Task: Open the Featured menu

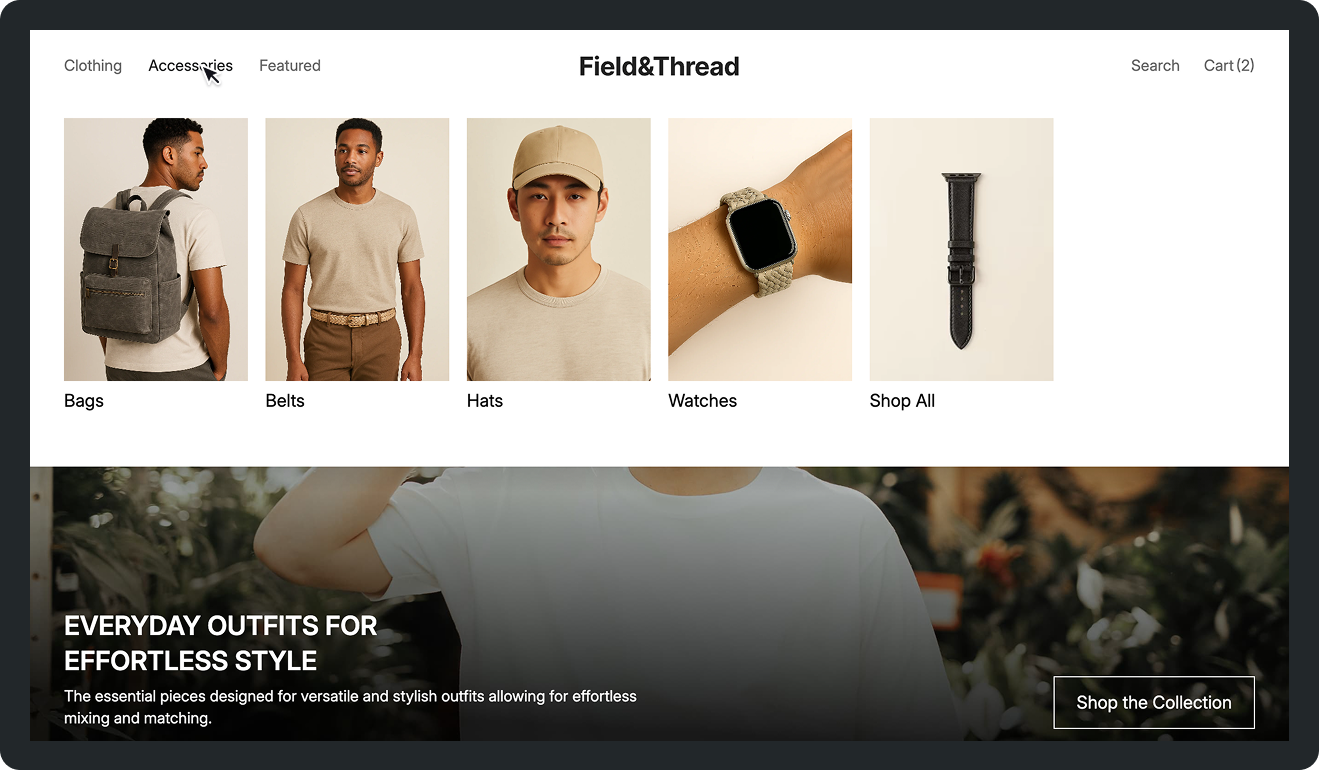Action: [x=290, y=66]
